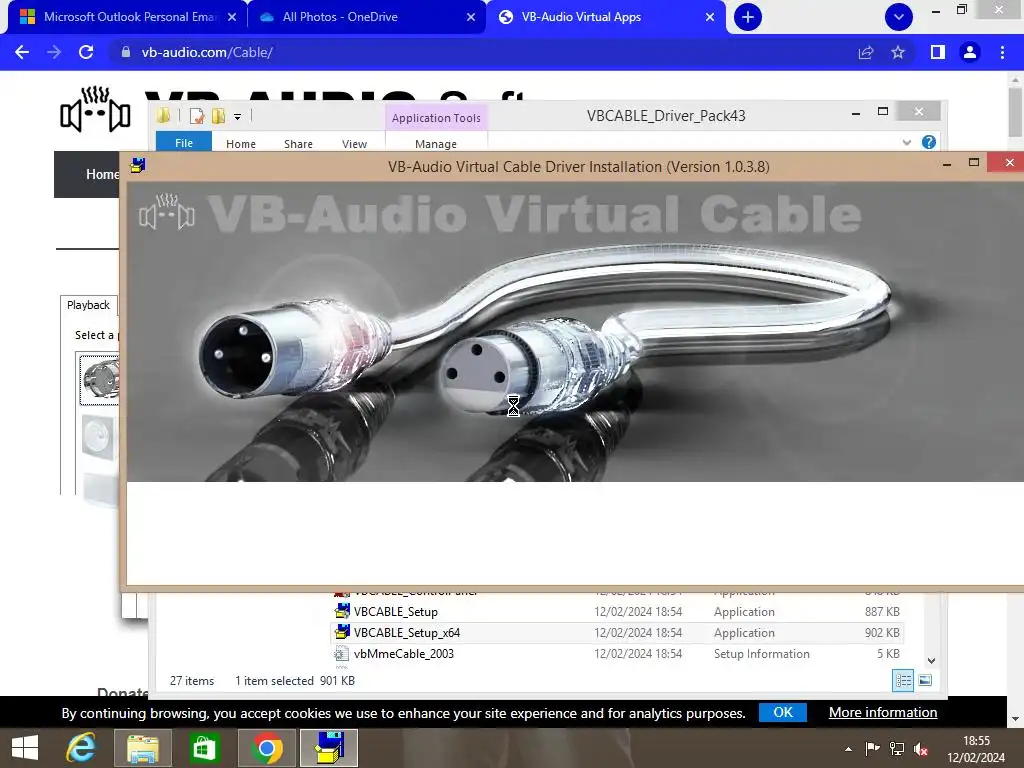Click the address bar URL vb-audio.com/Cable/
The image size is (1024, 768).
tap(207, 52)
